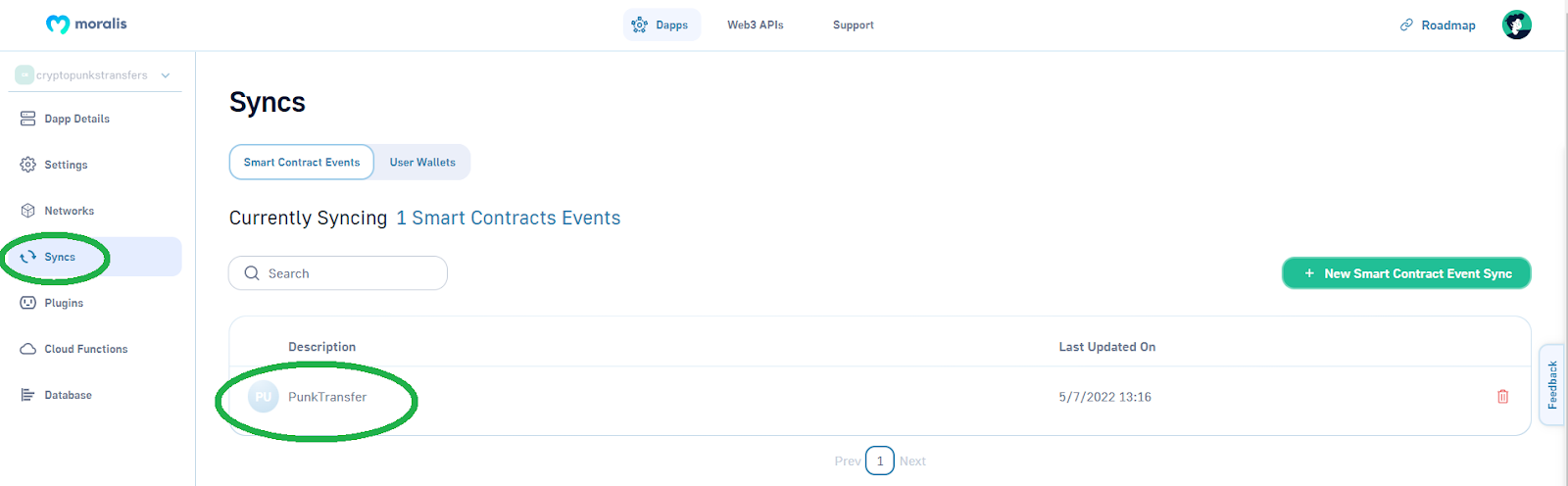
Task: Click the Syncs page heading
Action: 268,102
